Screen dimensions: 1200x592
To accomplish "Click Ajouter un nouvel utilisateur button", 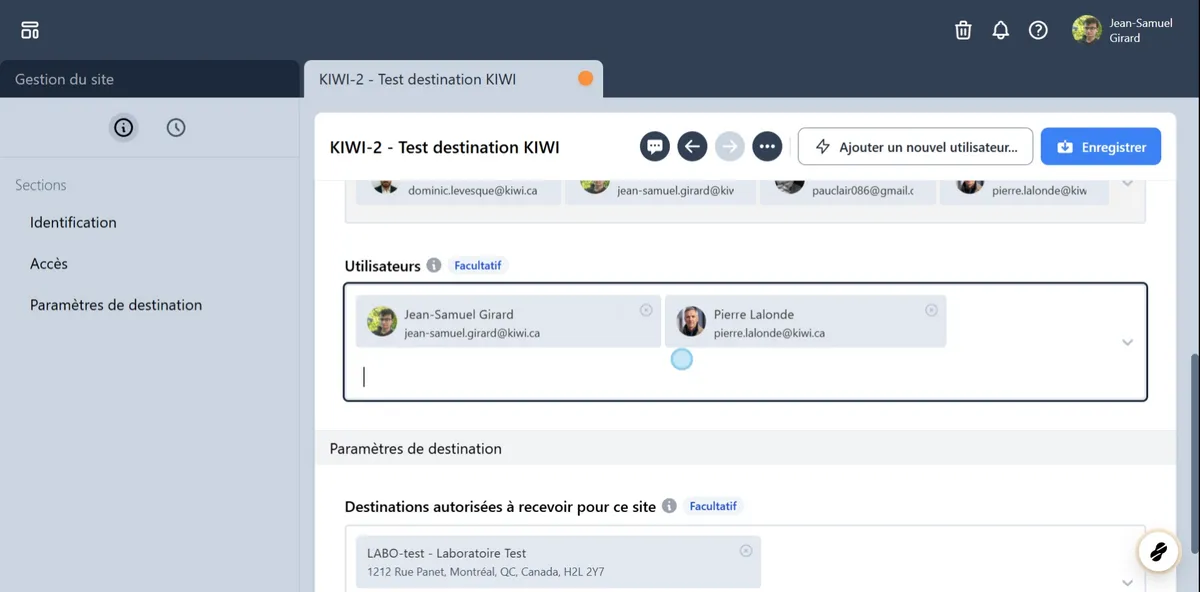I will [x=923, y=147].
